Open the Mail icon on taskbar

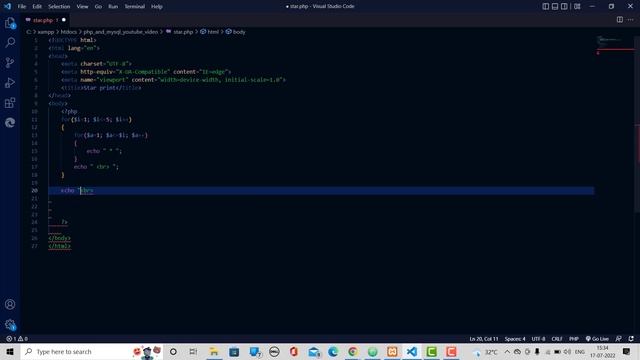[313, 351]
